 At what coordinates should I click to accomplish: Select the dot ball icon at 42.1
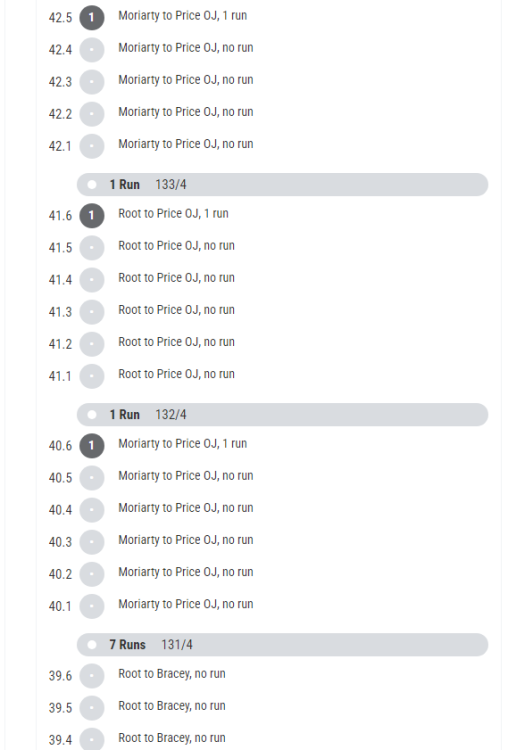point(92,146)
